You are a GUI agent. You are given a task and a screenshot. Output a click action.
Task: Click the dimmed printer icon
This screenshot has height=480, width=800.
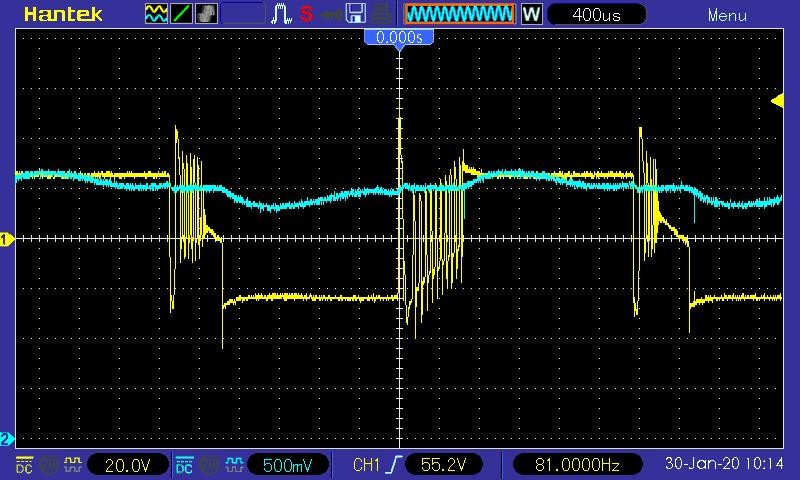pos(381,14)
